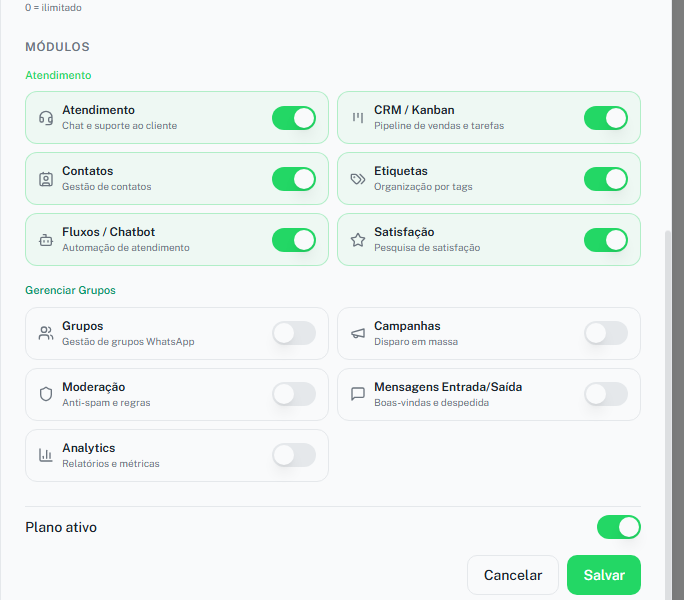Turn off the CRM / Kanban switch
Viewport: 684px width, 600px height.
tap(606, 118)
